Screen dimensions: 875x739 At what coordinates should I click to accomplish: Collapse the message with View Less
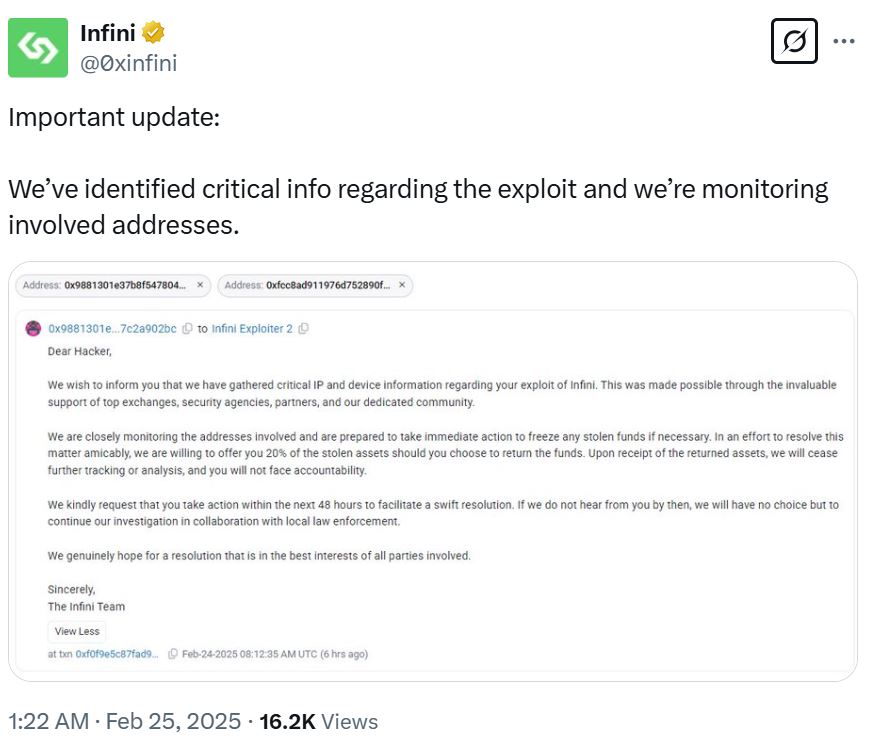pyautogui.click(x=76, y=631)
